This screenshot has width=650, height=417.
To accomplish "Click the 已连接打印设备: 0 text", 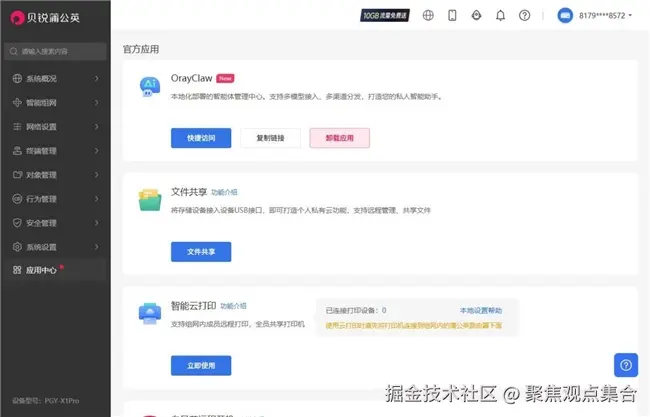I will (356, 310).
